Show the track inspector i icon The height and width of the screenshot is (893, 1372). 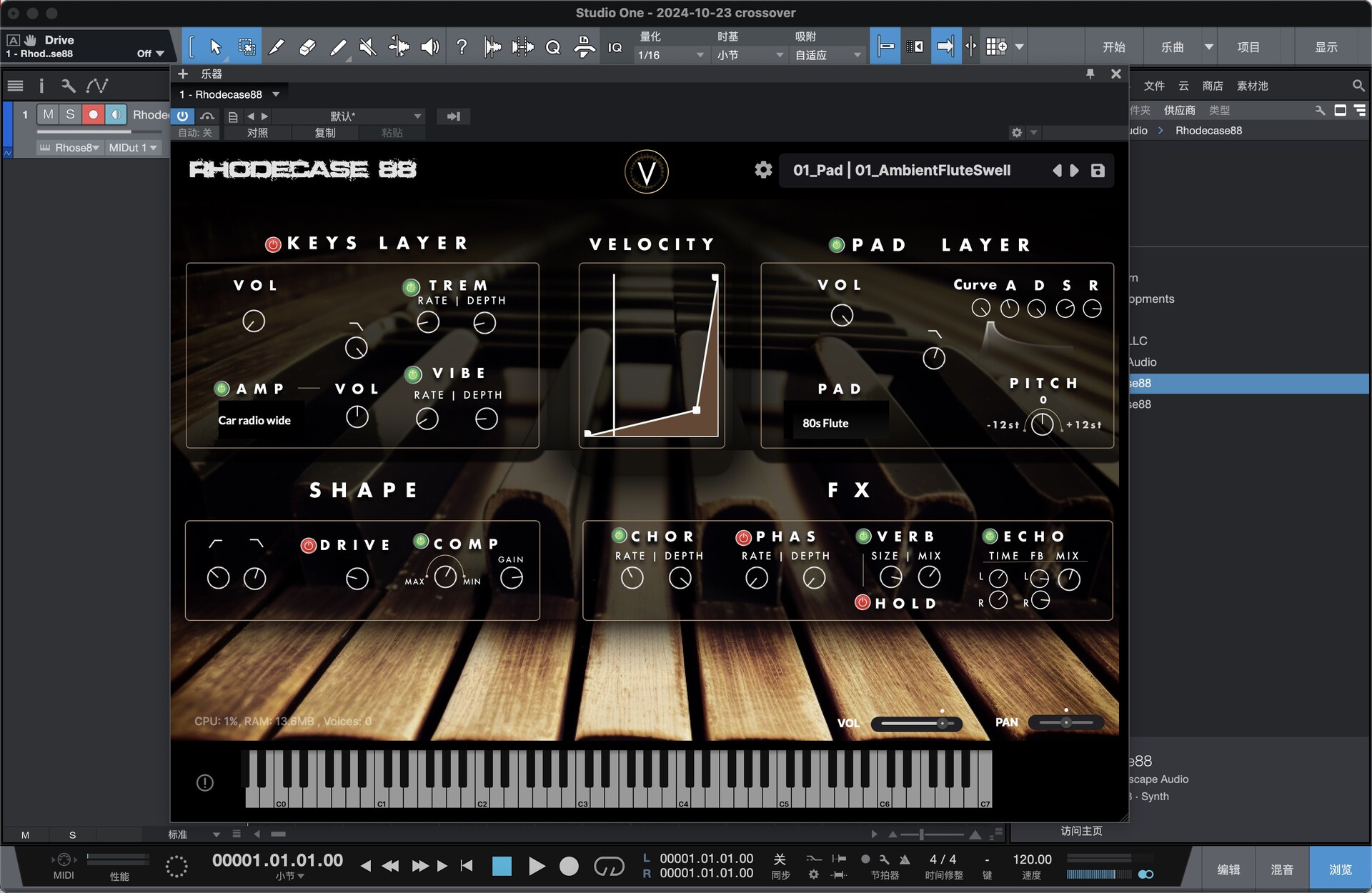click(41, 86)
